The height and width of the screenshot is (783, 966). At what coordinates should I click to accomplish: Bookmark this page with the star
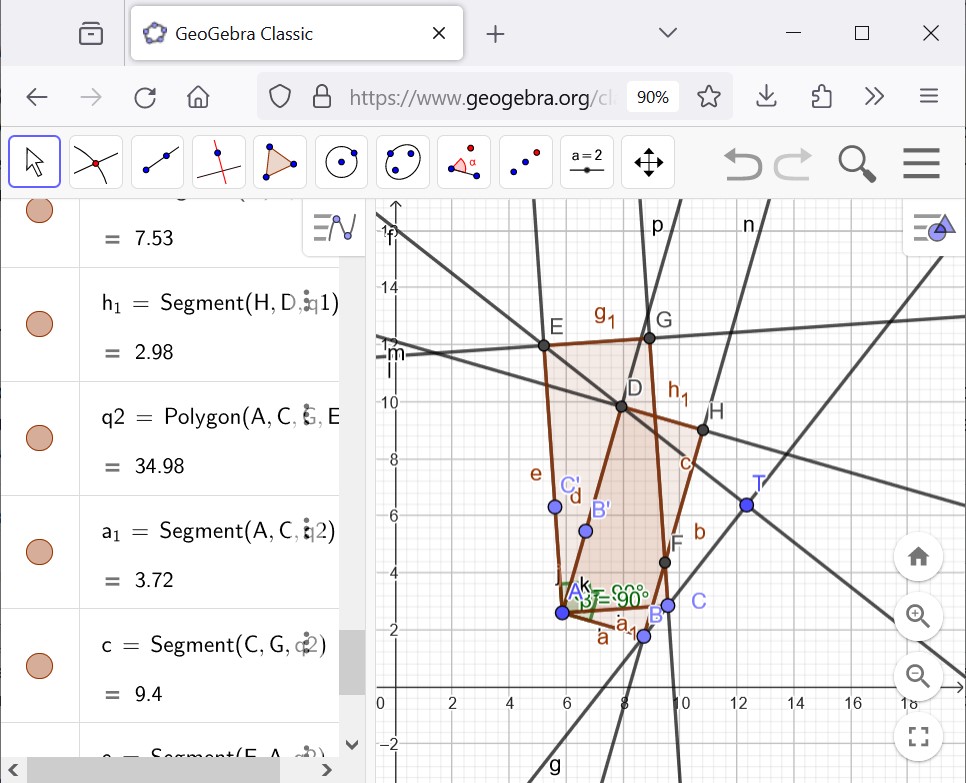pyautogui.click(x=708, y=97)
